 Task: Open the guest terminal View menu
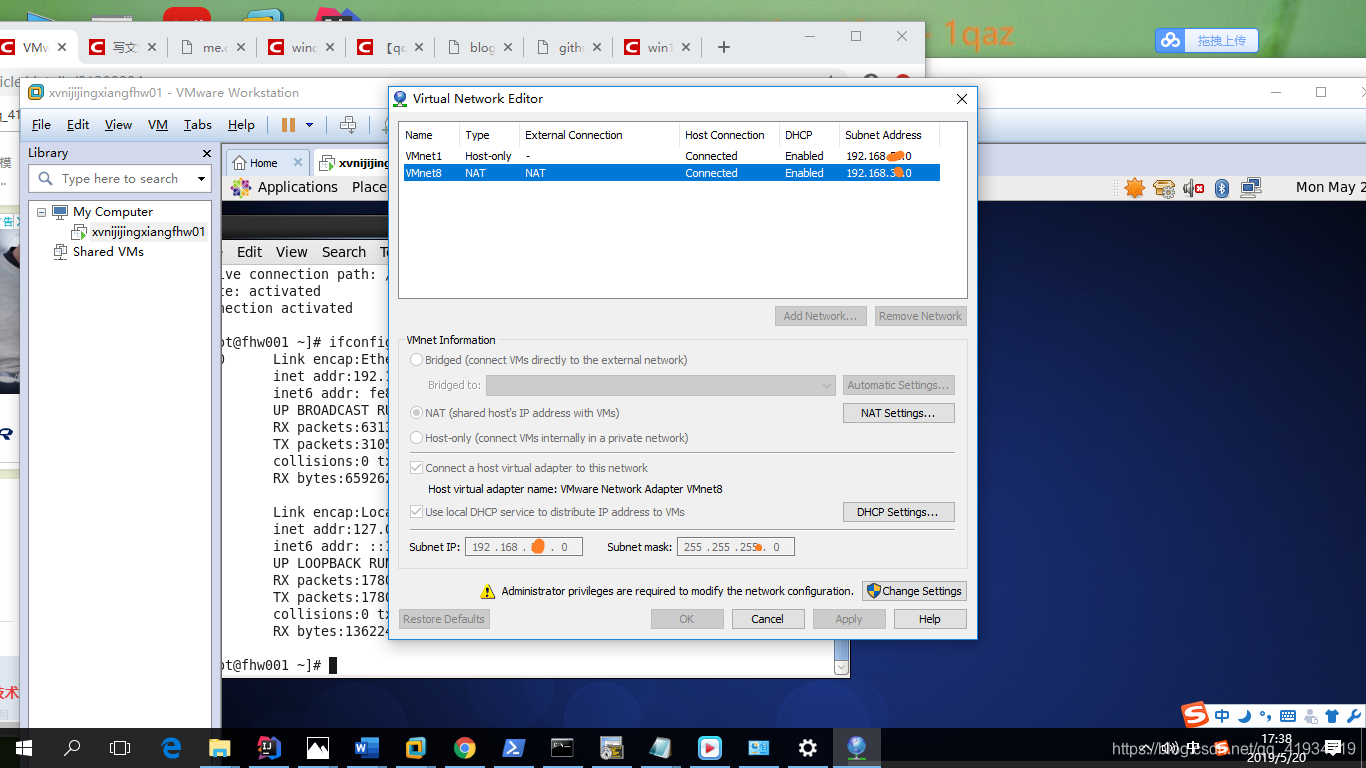pyautogui.click(x=292, y=252)
